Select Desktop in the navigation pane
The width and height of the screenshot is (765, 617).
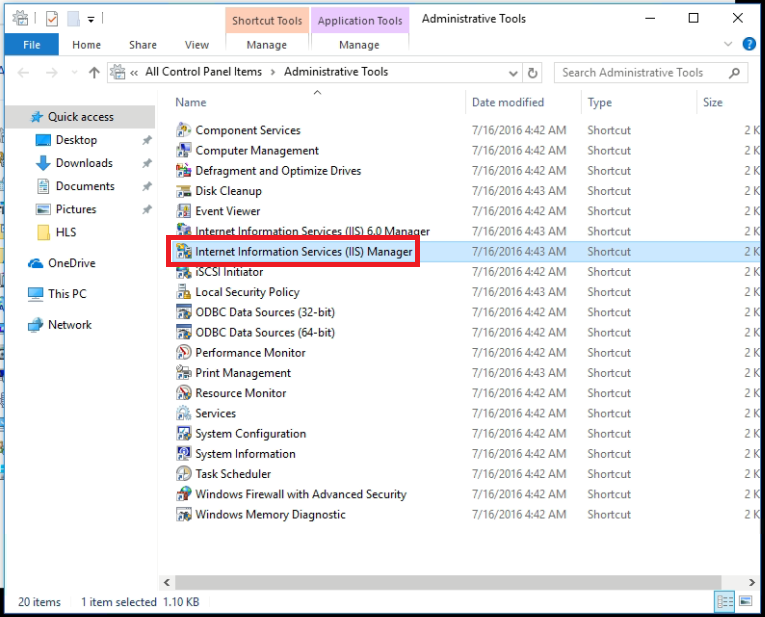pyautogui.click(x=76, y=140)
